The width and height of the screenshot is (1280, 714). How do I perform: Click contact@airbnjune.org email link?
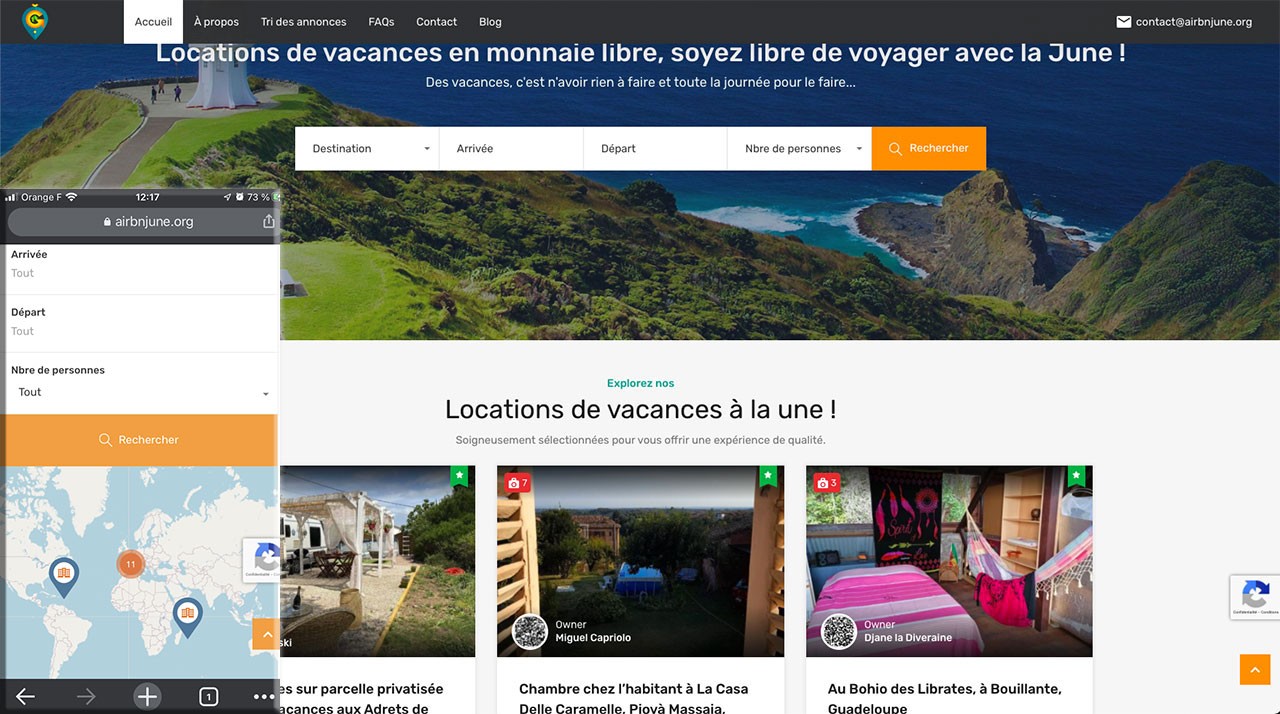pyautogui.click(x=1184, y=22)
